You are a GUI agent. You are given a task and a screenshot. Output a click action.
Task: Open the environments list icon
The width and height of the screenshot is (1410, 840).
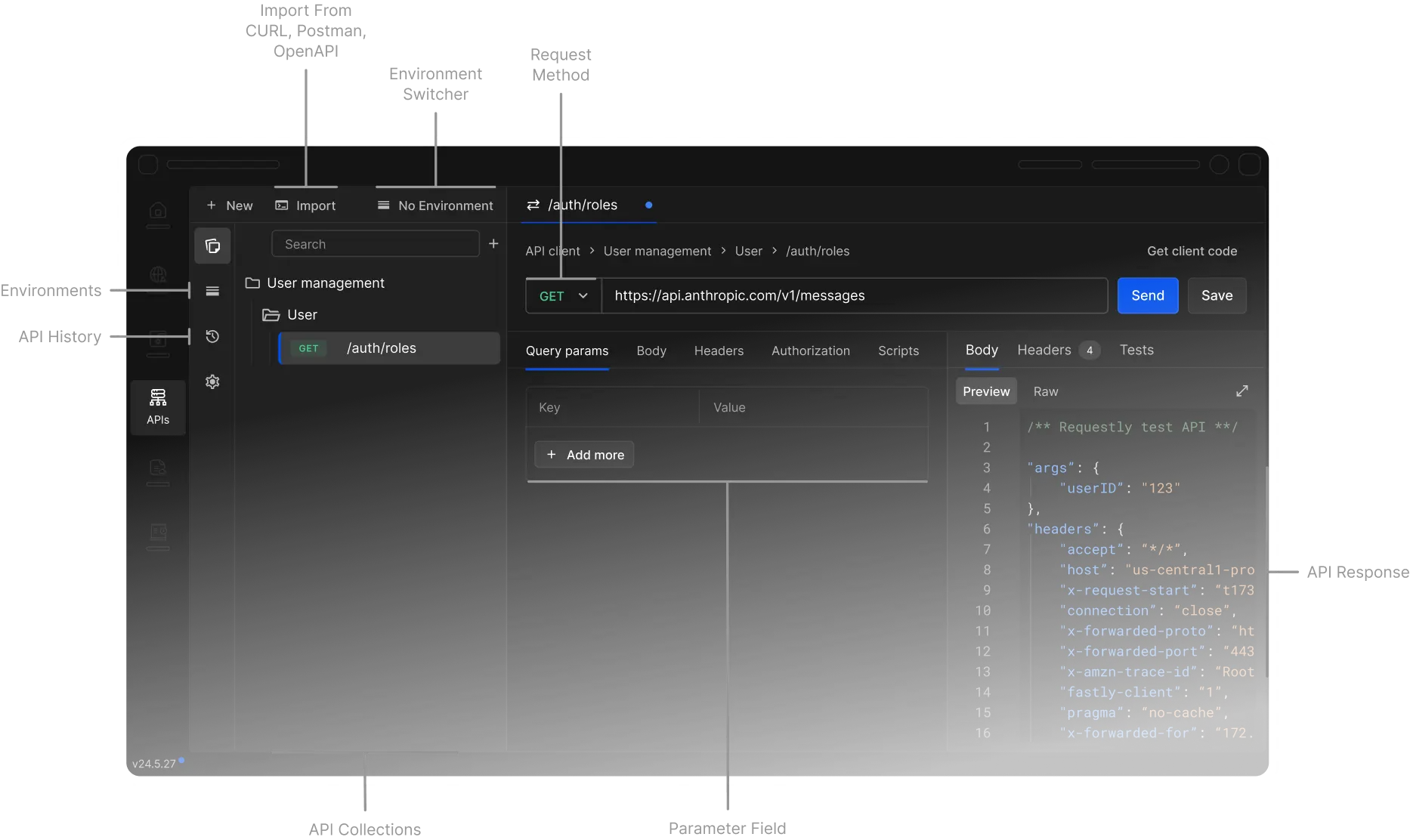coord(212,290)
